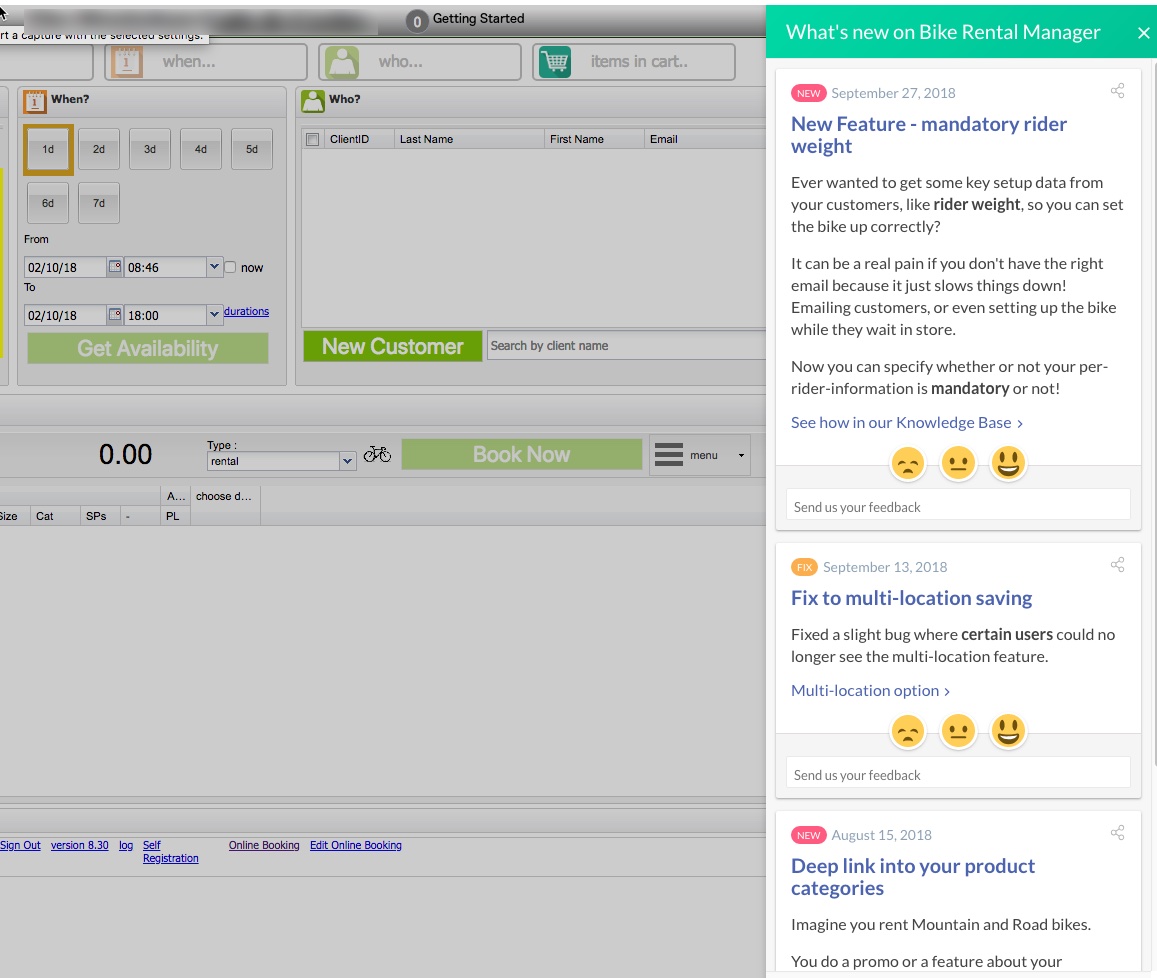Click the From date field 02/10/18

(65, 267)
